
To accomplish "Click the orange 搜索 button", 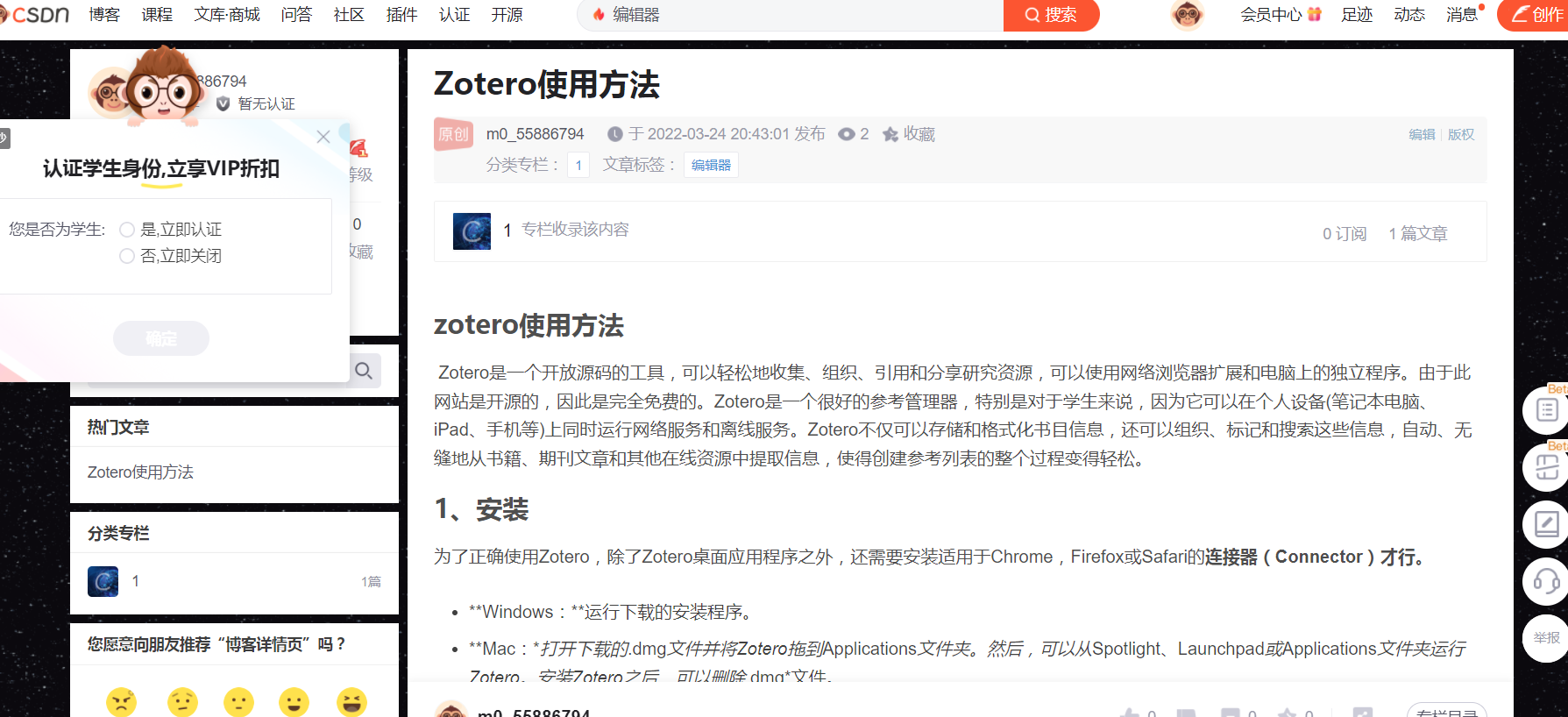I will (x=1051, y=15).
